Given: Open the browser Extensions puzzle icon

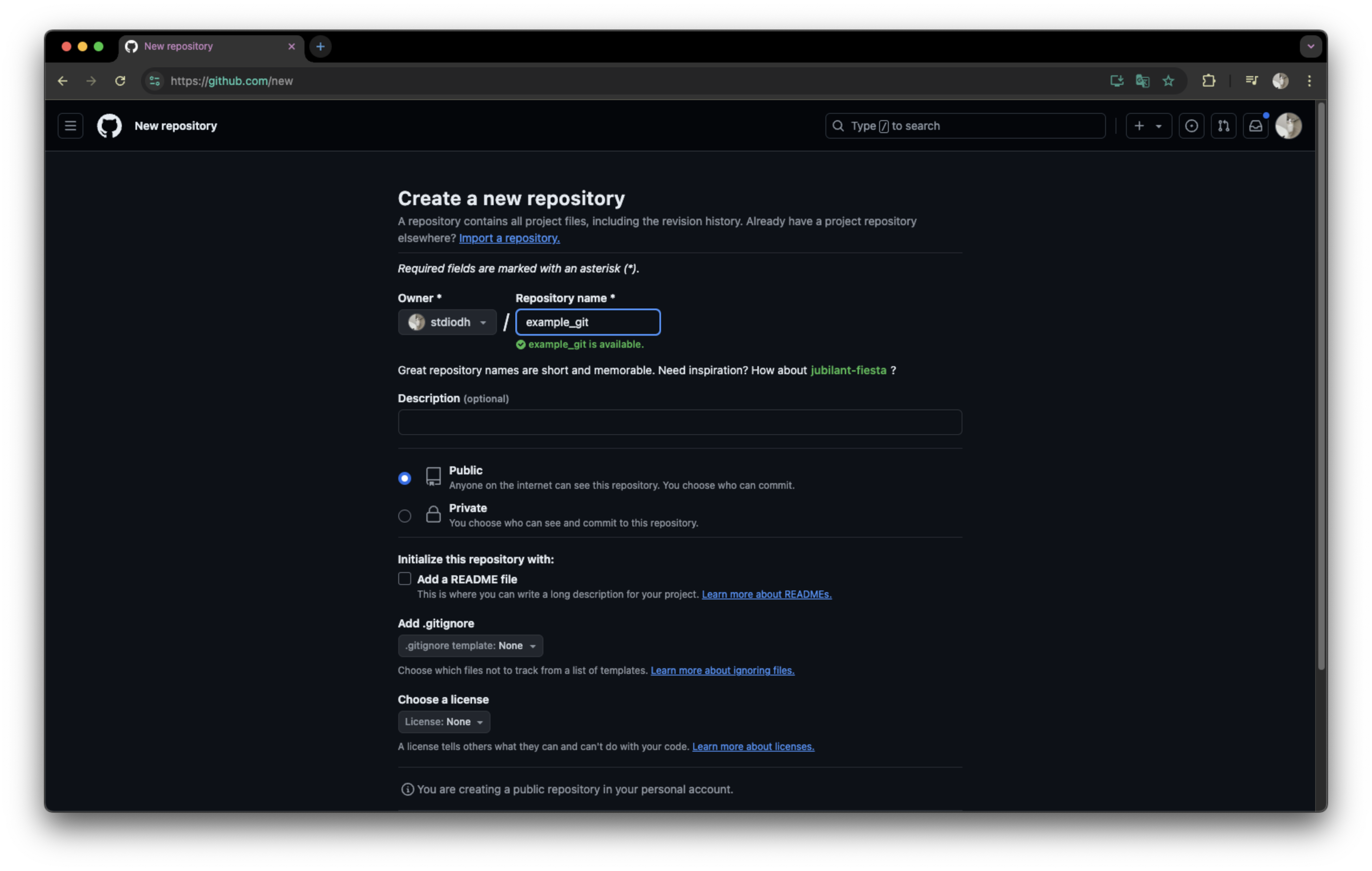Looking at the screenshot, I should [x=1209, y=81].
